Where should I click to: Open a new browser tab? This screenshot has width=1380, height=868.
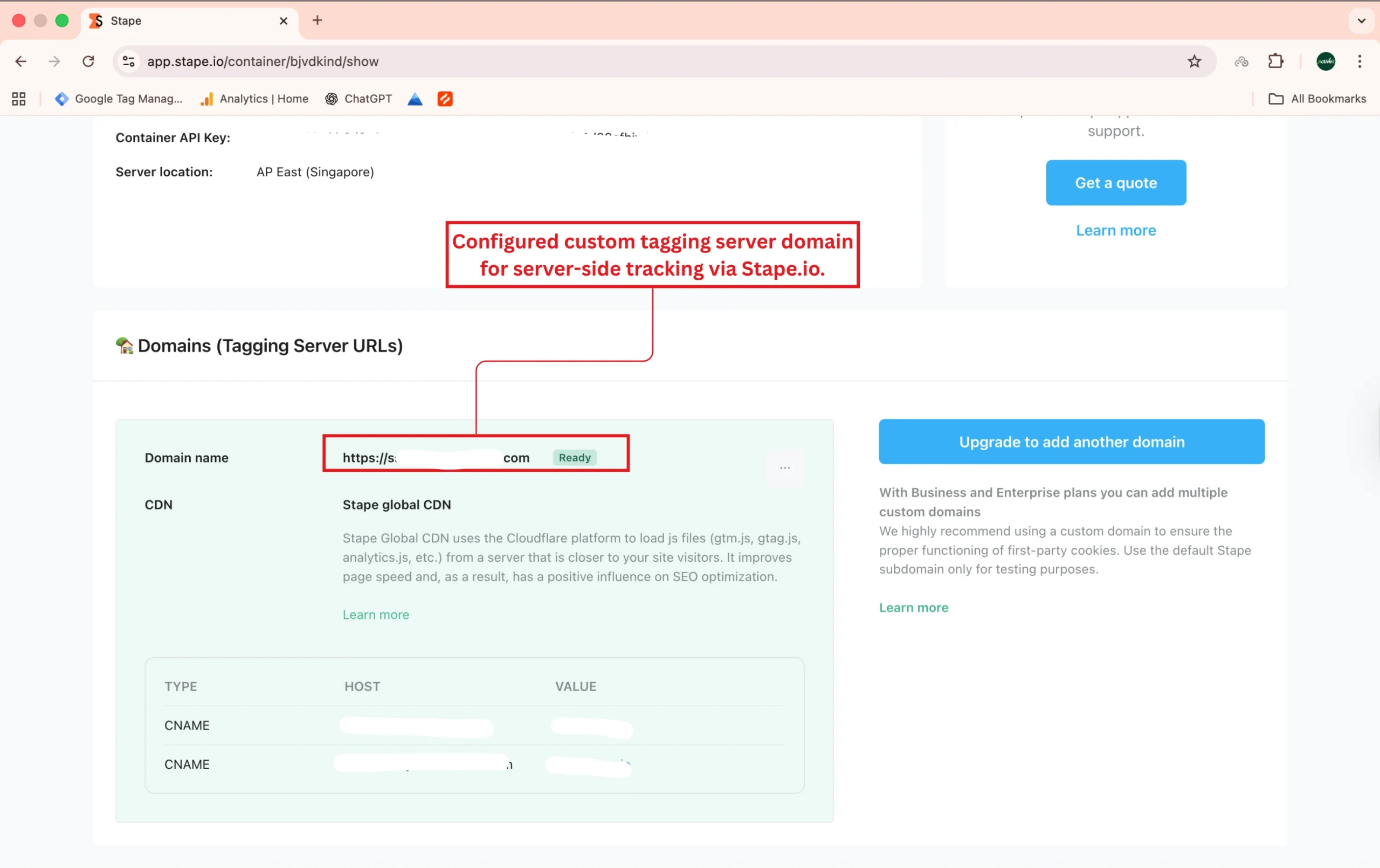click(x=318, y=20)
